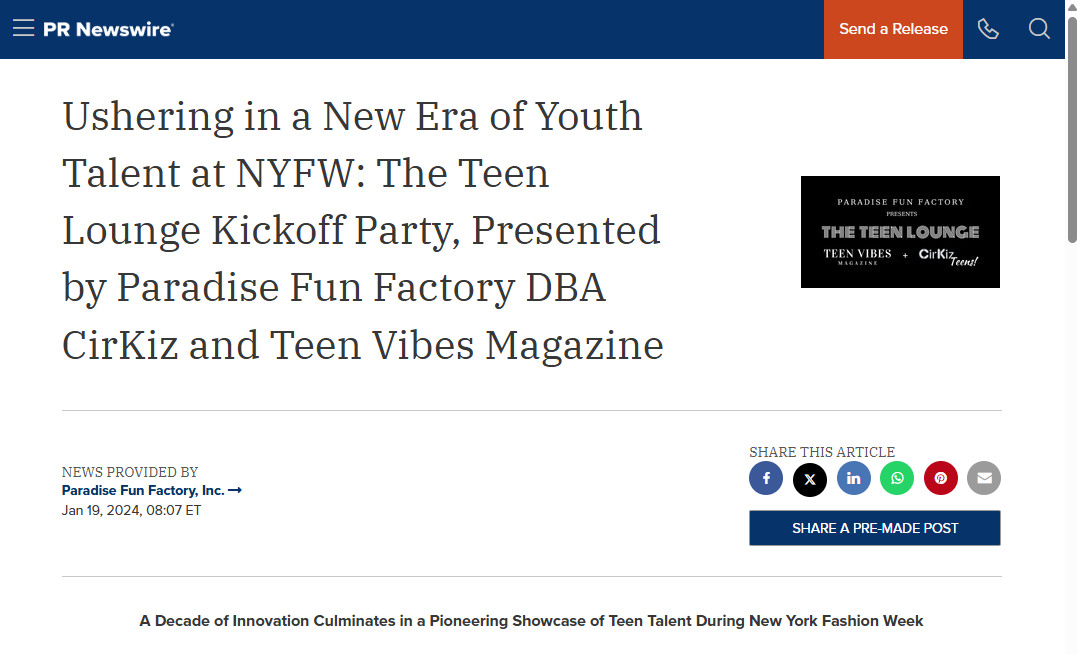Viewport: 1077px width, 655px height.
Task: Click the PR Newswire logo
Action: pyautogui.click(x=109, y=30)
